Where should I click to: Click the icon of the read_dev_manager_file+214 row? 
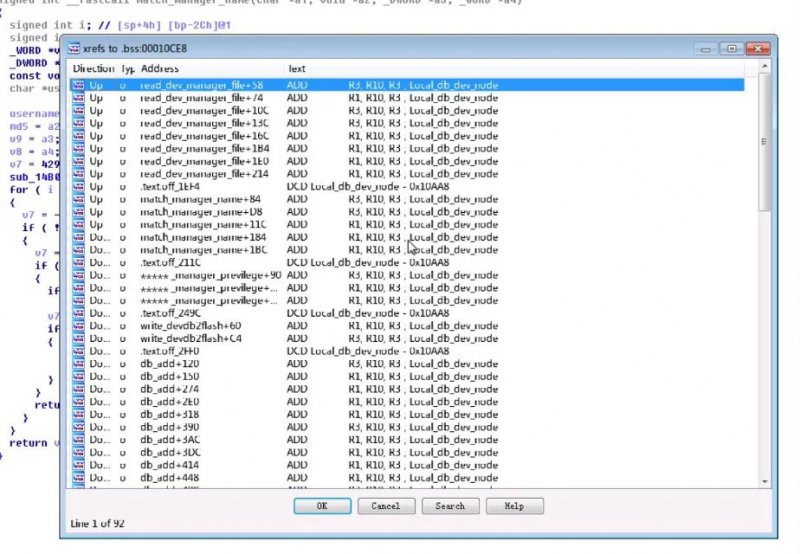pos(78,174)
